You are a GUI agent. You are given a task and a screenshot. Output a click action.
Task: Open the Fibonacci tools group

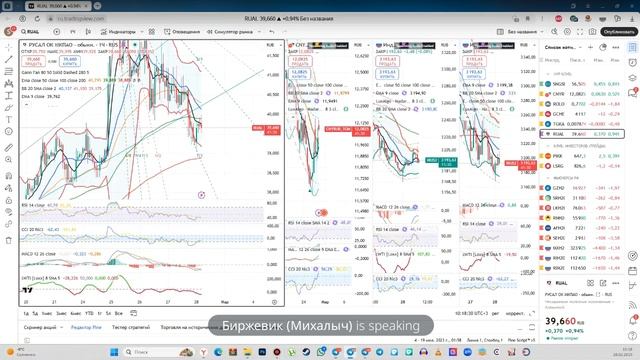(x=9, y=71)
